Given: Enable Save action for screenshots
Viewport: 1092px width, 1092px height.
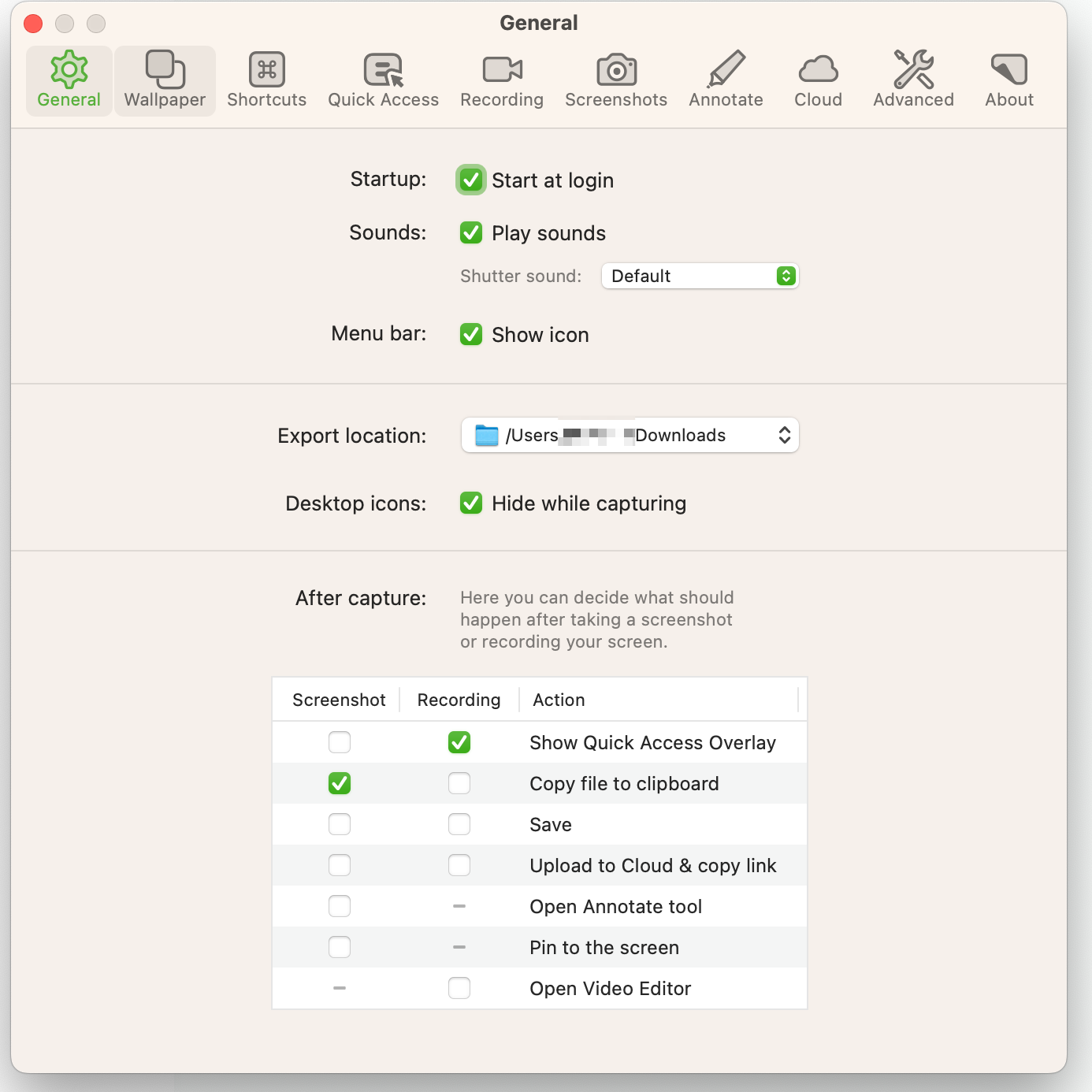Looking at the screenshot, I should pyautogui.click(x=340, y=824).
